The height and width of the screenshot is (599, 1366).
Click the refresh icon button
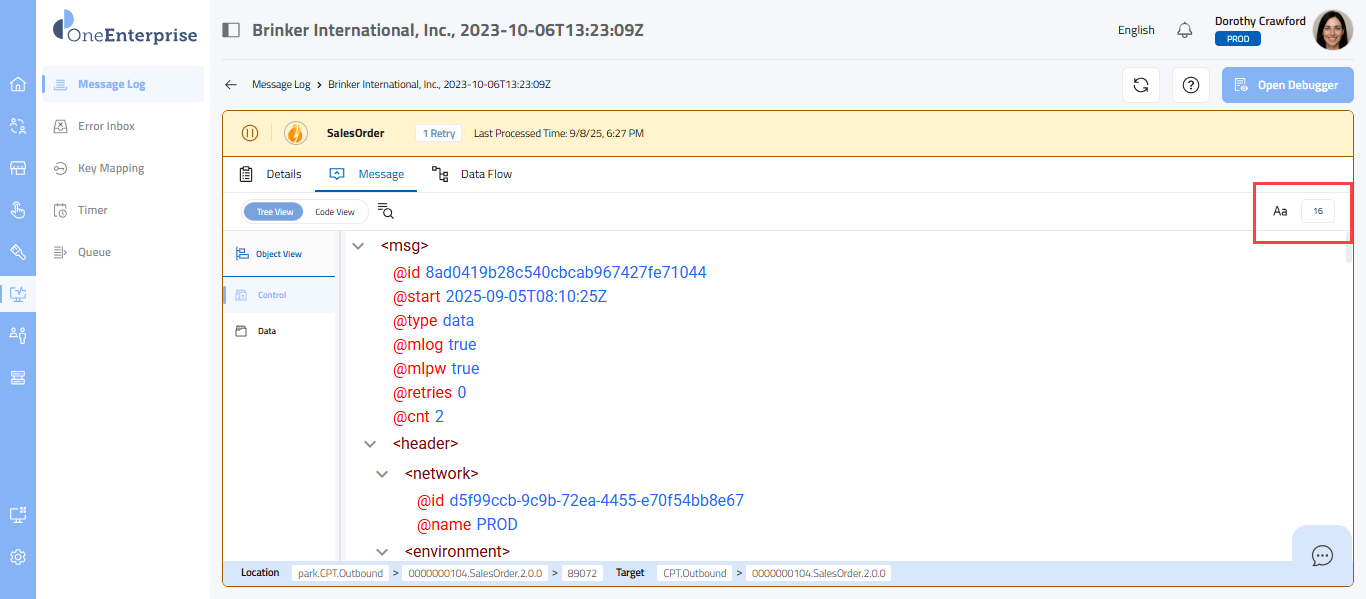(1140, 85)
